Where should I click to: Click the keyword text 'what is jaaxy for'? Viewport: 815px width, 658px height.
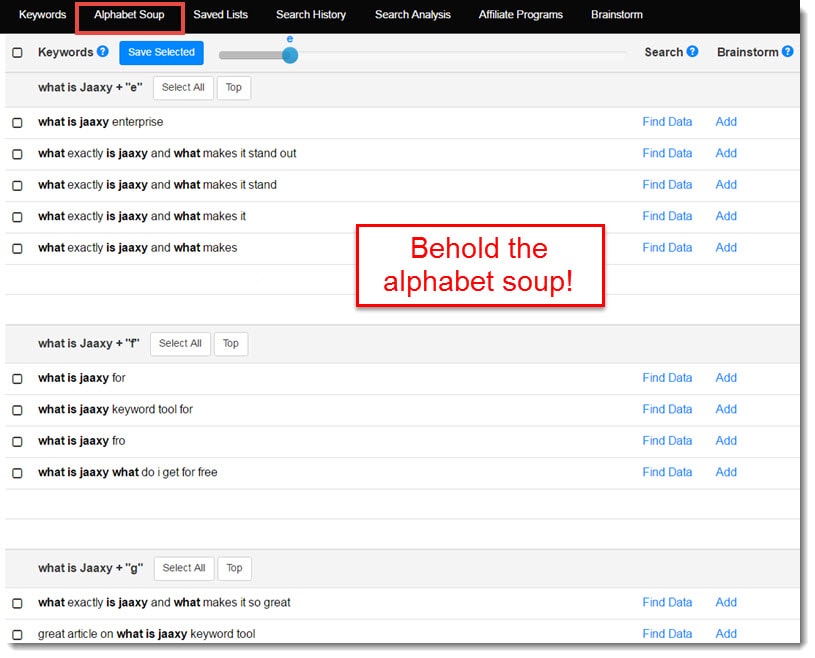point(82,378)
